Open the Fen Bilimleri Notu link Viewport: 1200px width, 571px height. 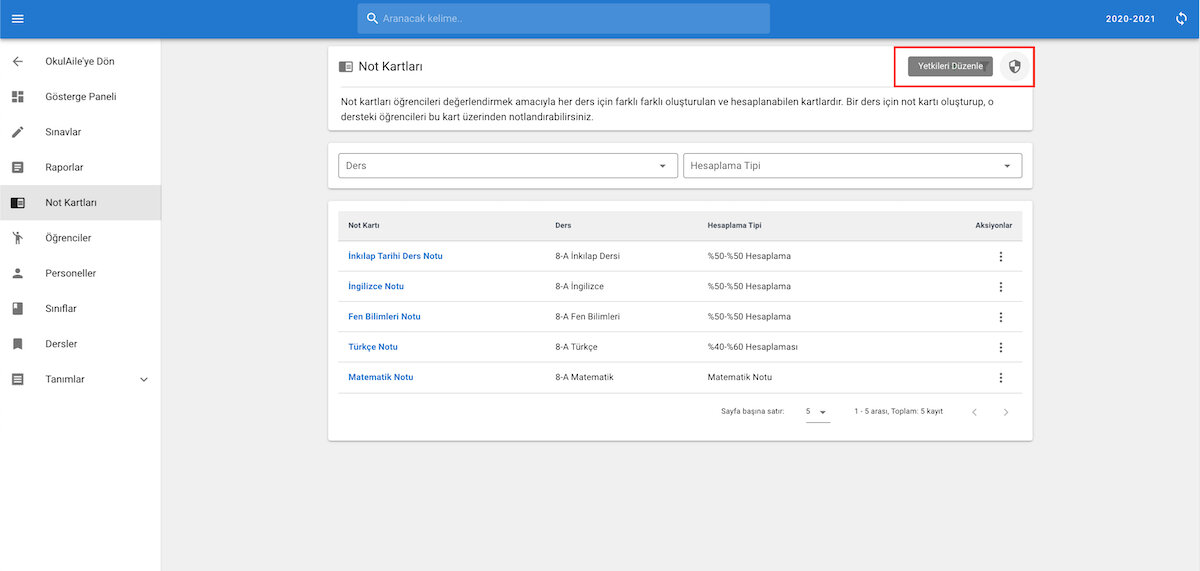pos(384,317)
